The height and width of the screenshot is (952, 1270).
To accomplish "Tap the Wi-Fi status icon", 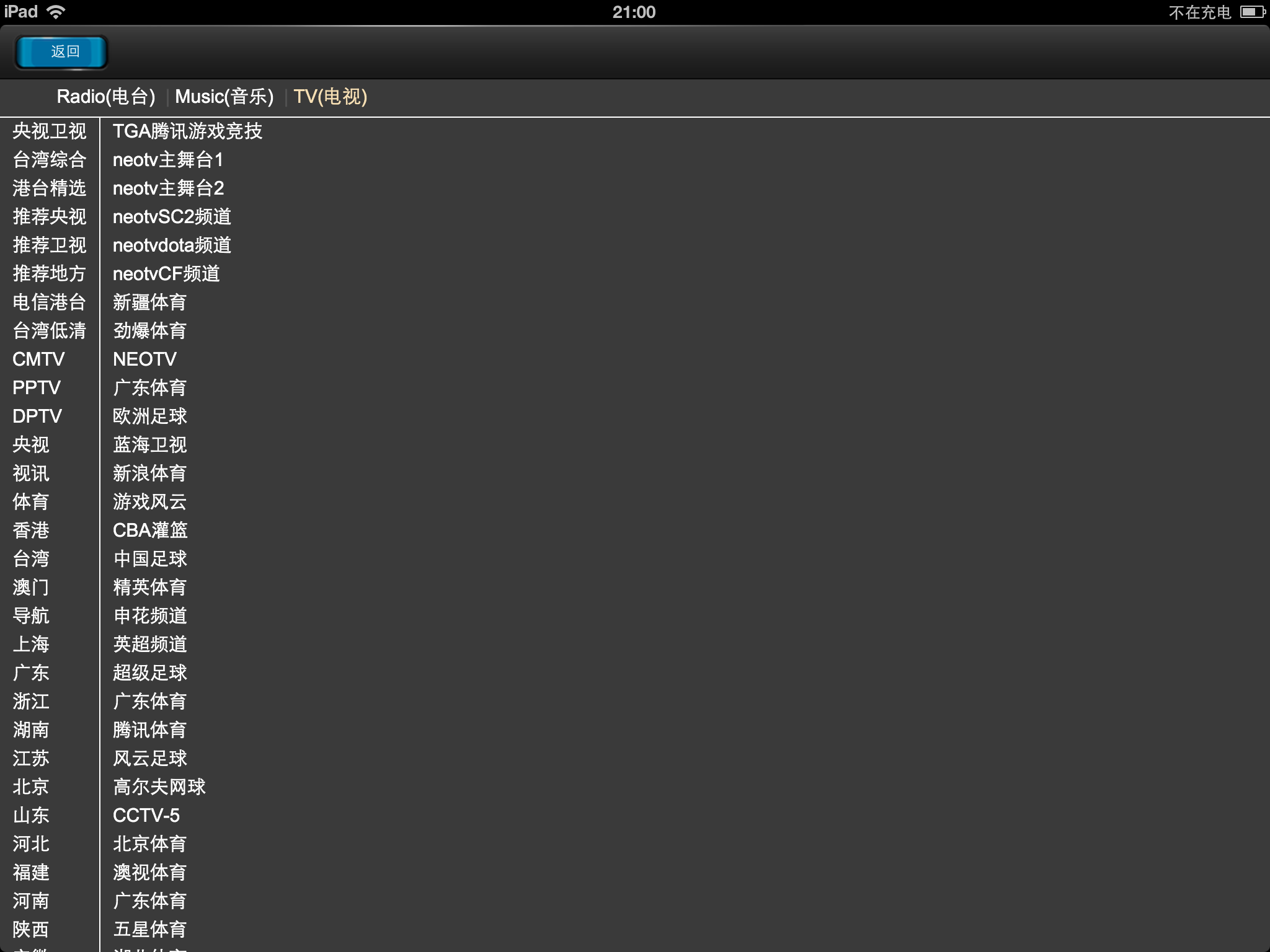I will coord(56,12).
